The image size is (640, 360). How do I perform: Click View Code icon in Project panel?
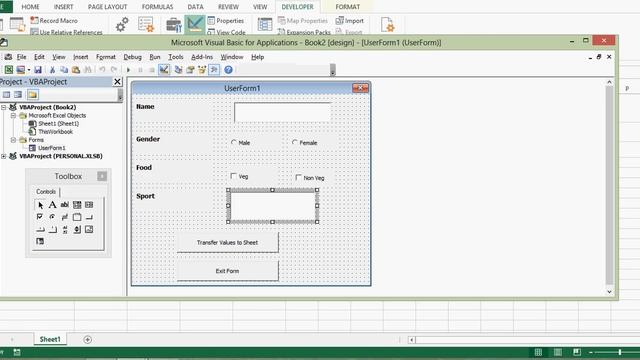pyautogui.click(x=7, y=95)
